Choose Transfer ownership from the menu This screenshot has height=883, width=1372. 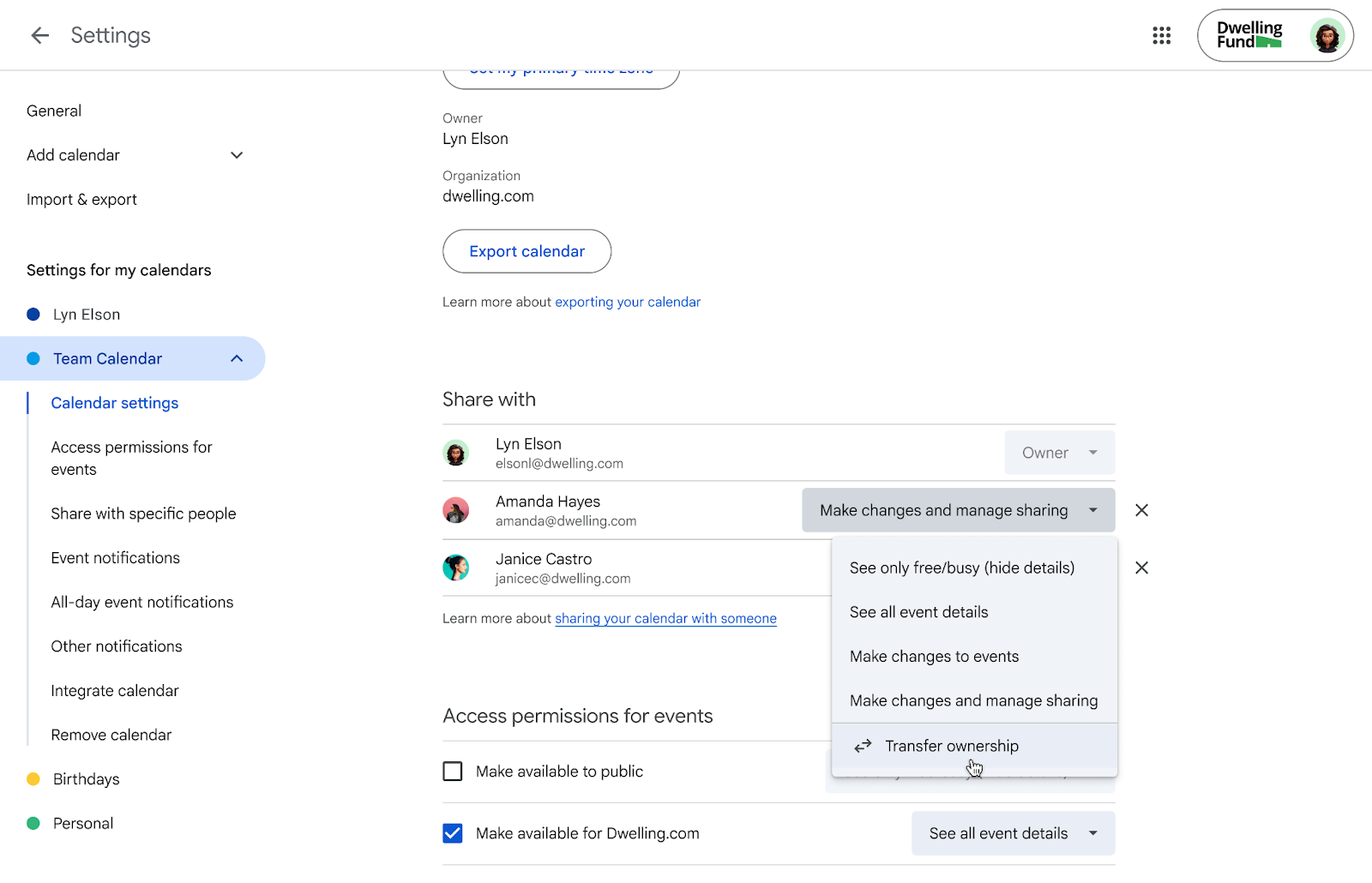pos(951,746)
